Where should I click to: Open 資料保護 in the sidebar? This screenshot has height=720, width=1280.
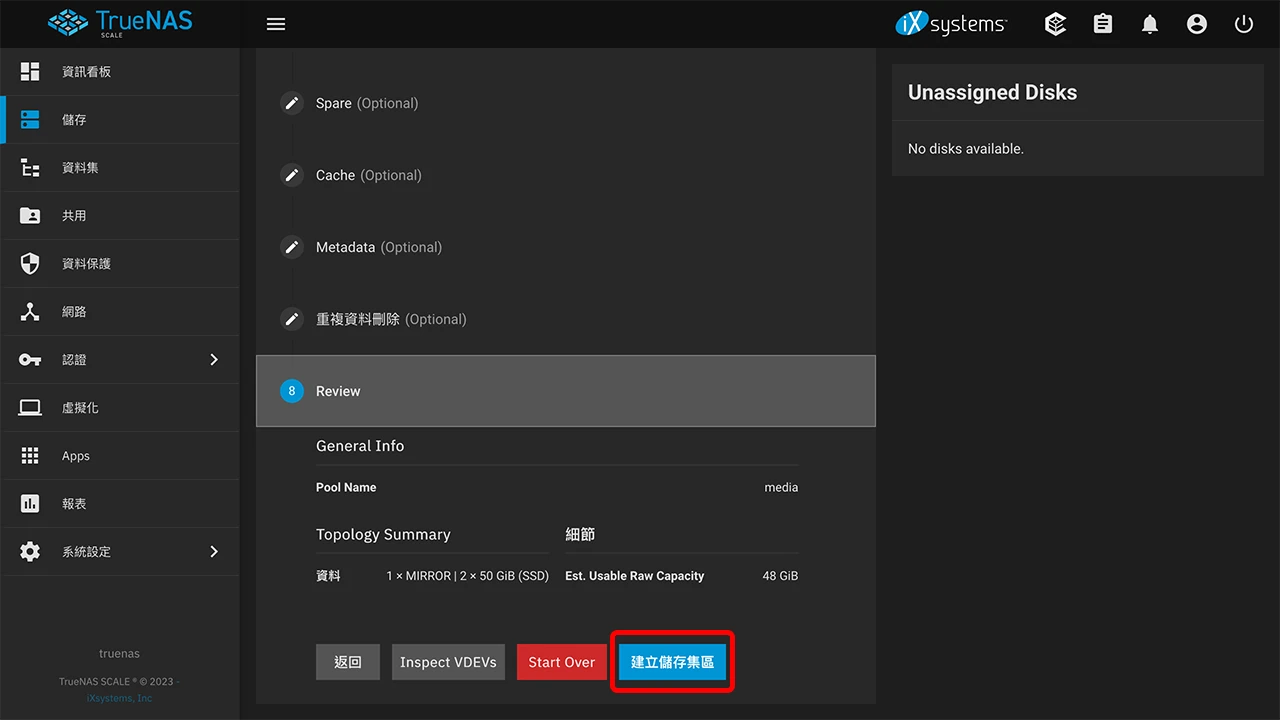coord(86,264)
